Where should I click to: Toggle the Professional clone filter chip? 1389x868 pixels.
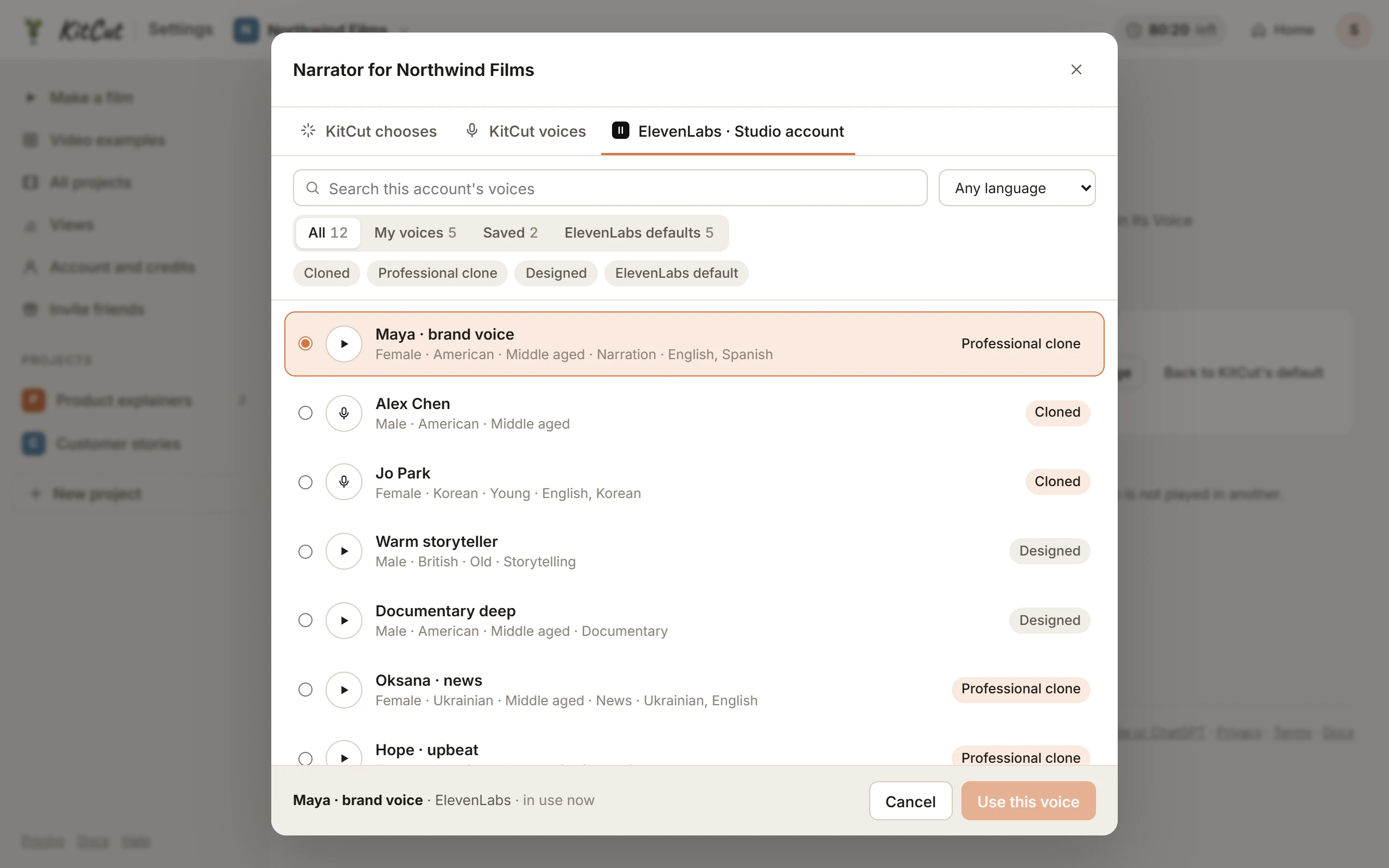click(x=437, y=273)
